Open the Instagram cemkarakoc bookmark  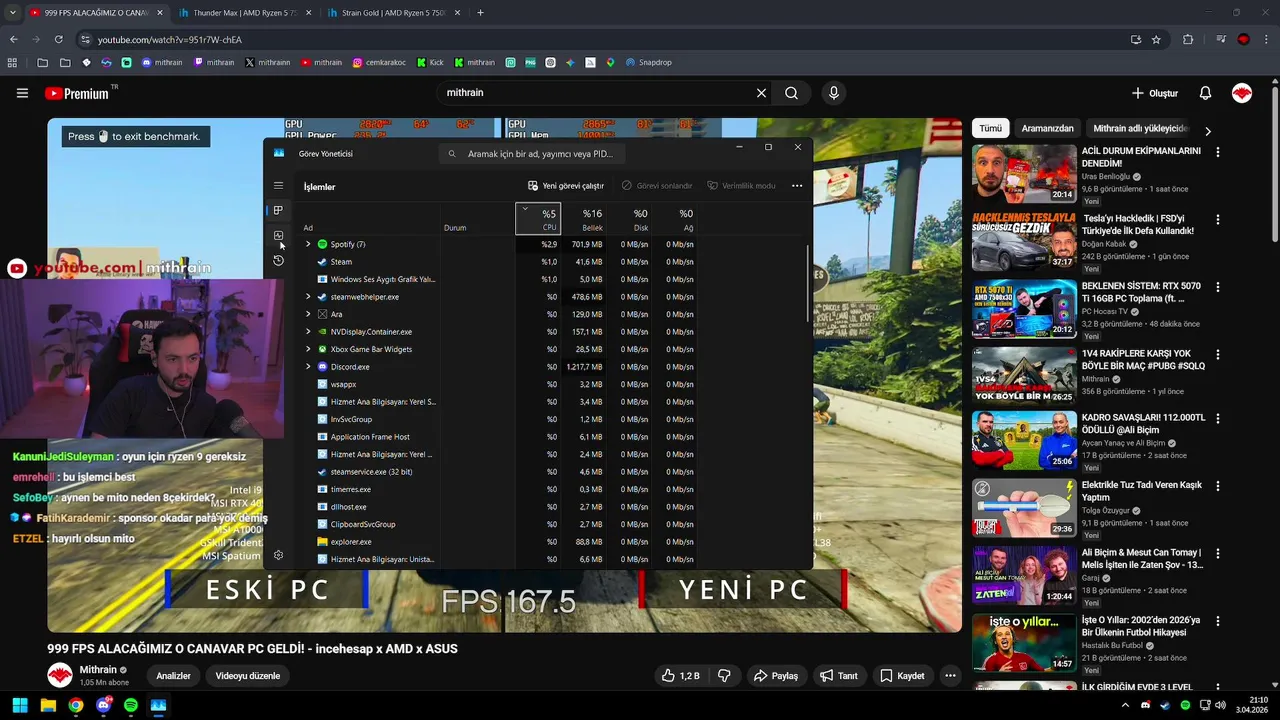pyautogui.click(x=379, y=62)
